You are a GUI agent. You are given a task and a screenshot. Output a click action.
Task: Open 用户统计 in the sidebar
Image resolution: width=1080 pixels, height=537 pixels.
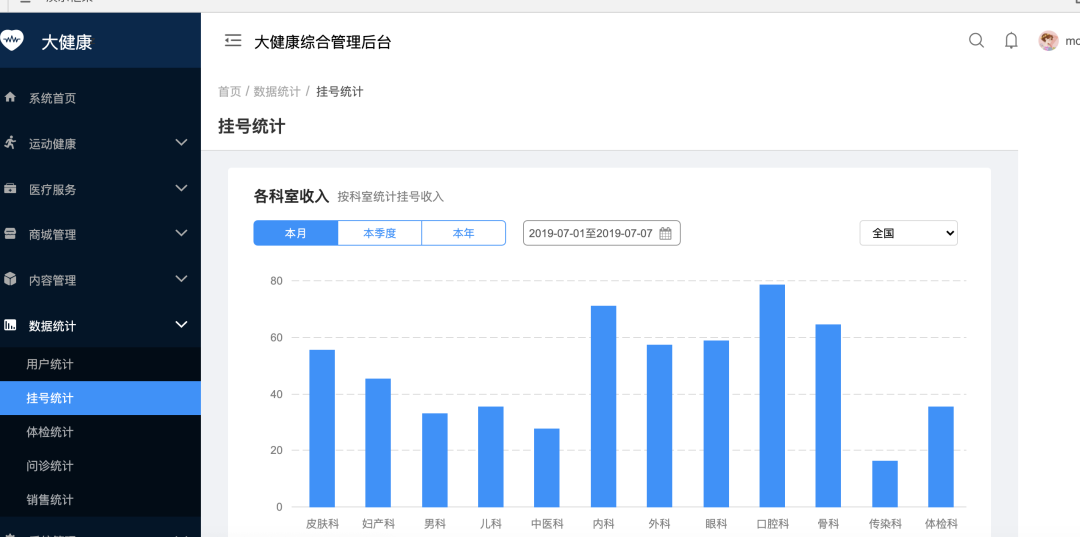point(50,364)
